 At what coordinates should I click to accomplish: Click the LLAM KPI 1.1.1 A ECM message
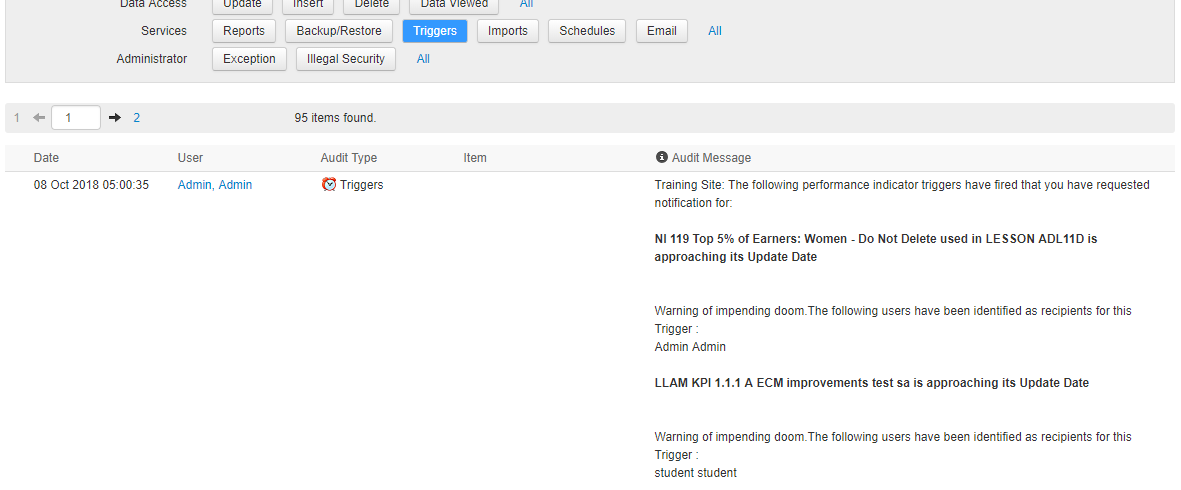(871, 382)
